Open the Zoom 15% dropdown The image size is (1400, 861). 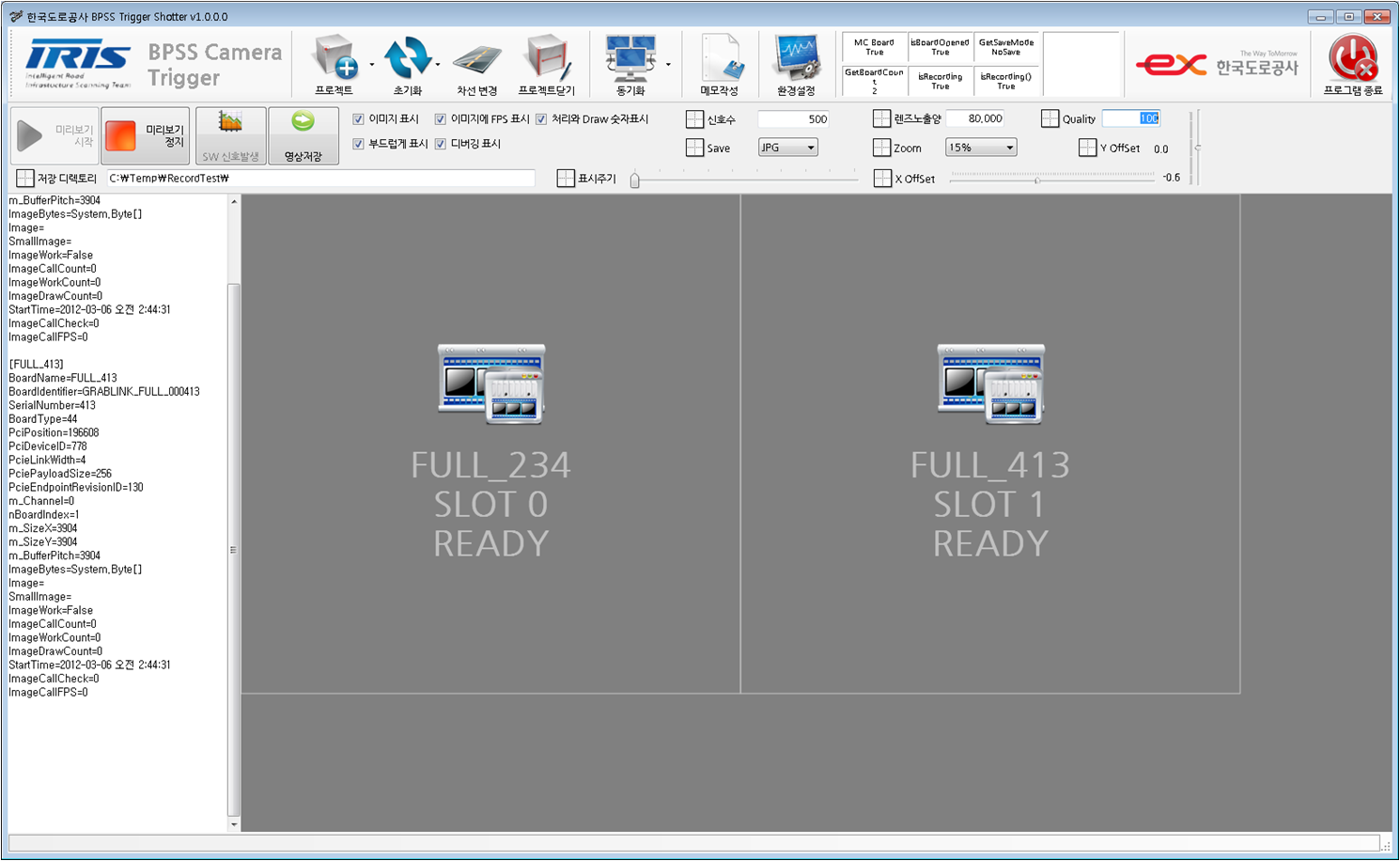point(981,148)
